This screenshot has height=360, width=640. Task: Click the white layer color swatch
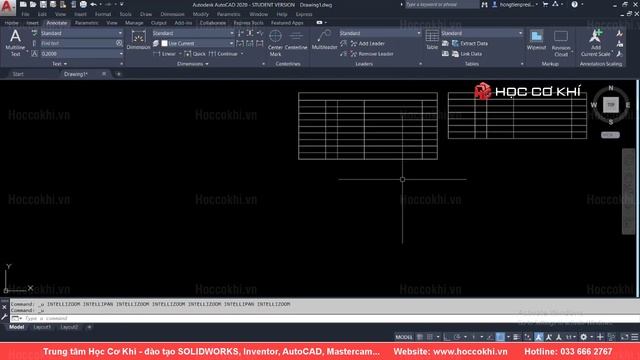164,43
